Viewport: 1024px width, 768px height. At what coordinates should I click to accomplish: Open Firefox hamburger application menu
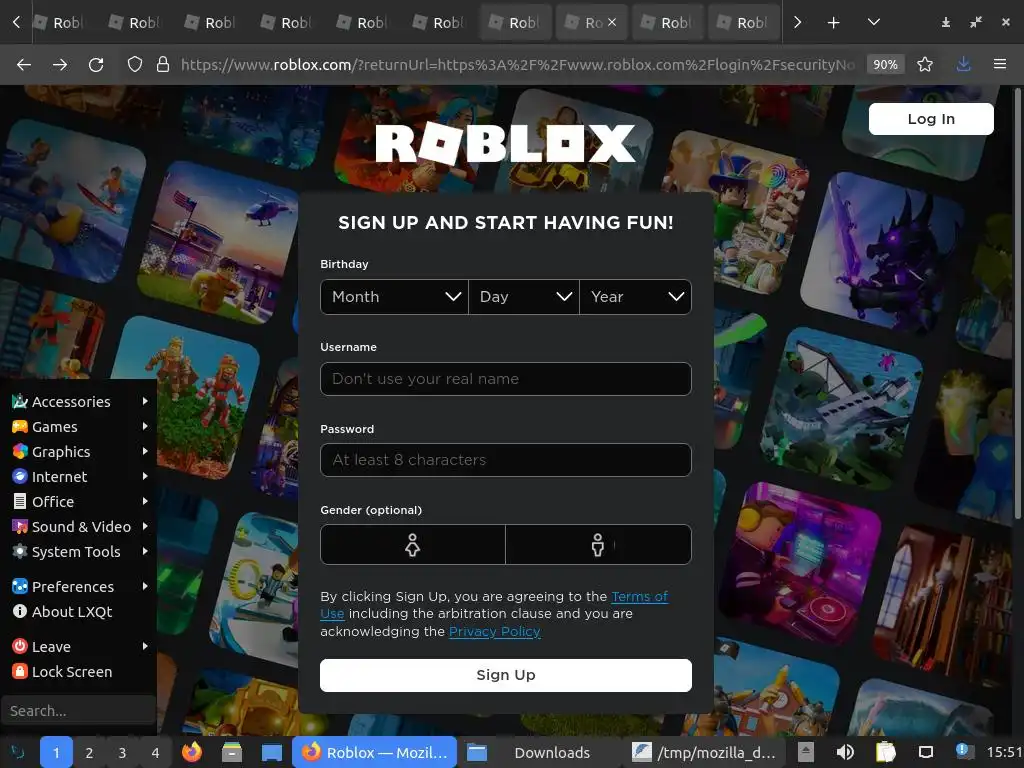(999, 64)
